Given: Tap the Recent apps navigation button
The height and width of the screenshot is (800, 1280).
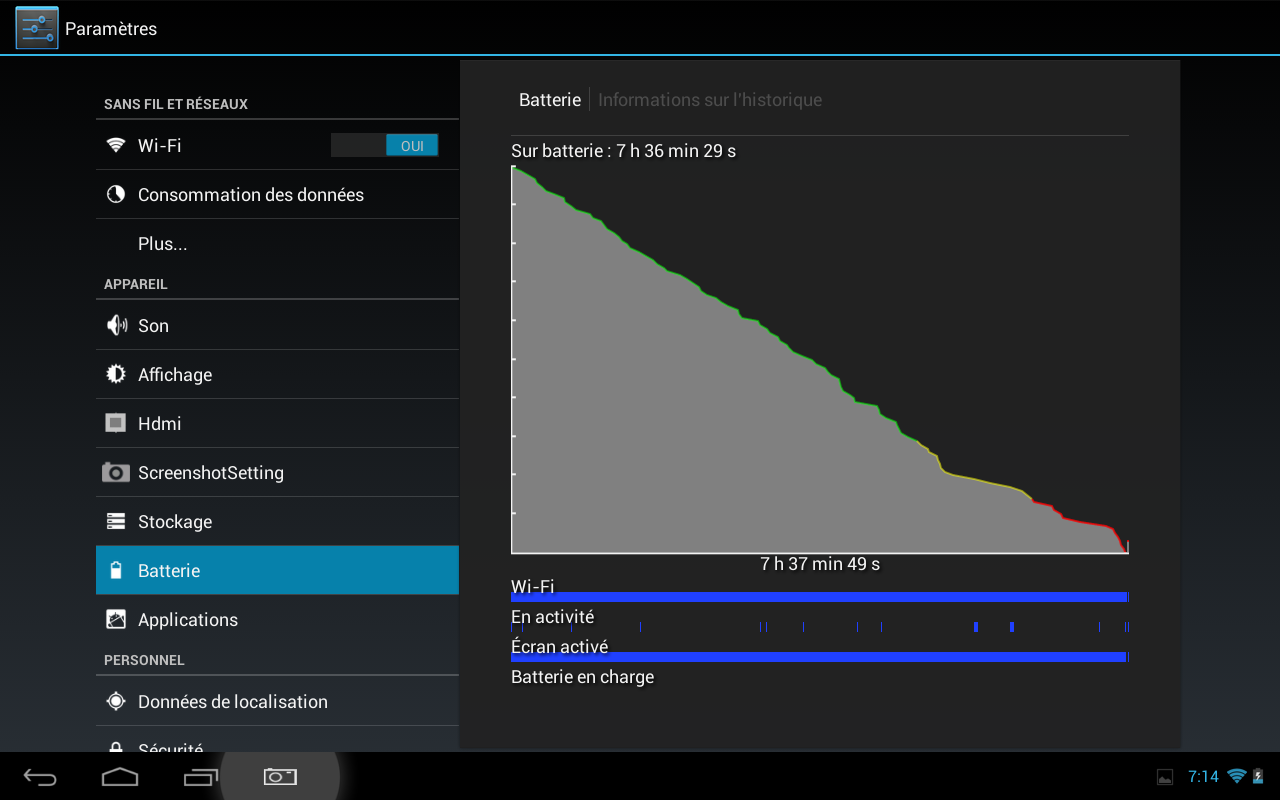Looking at the screenshot, I should pos(201,776).
